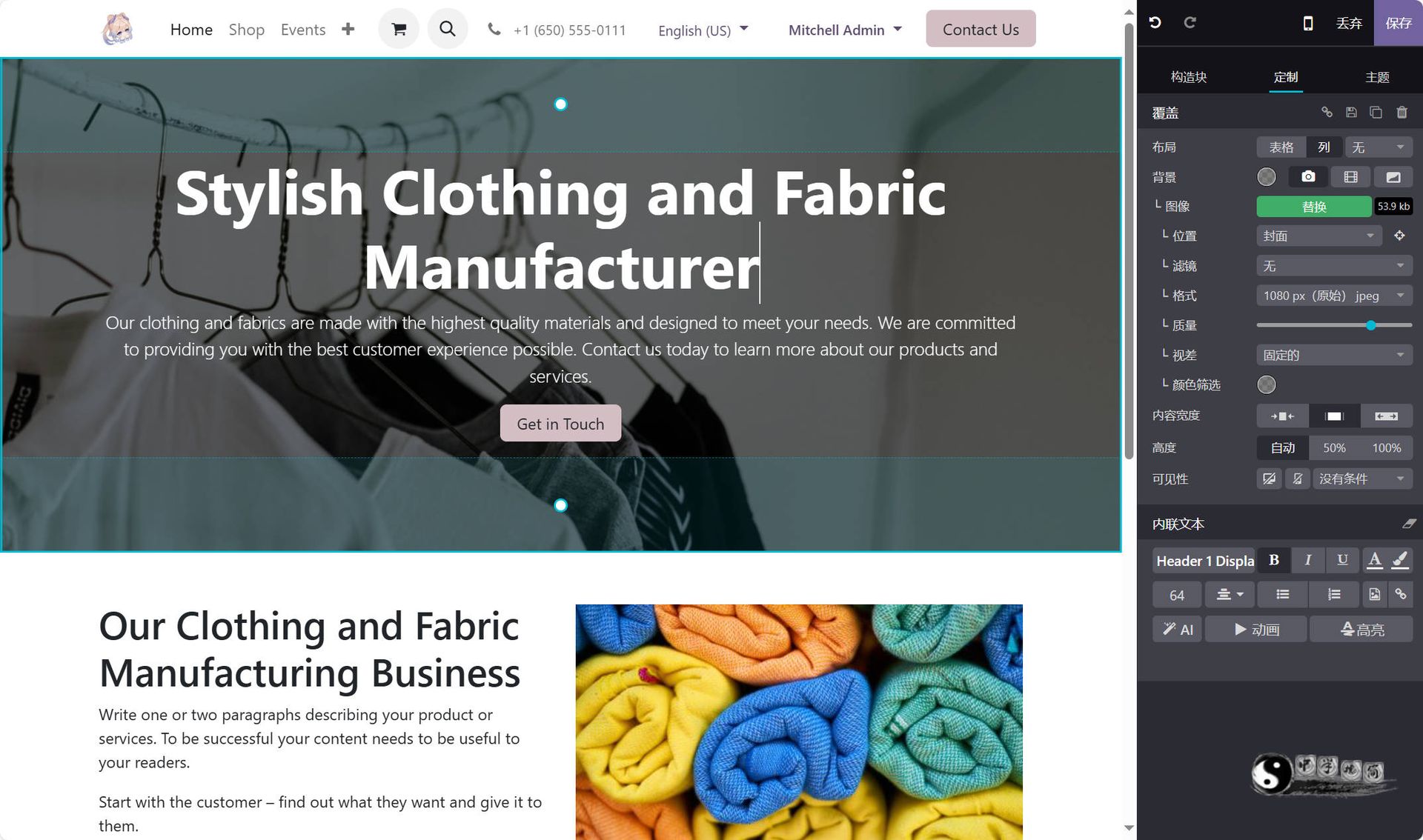1423x840 pixels.
Task: Go to Shop menu item
Action: pos(246,30)
